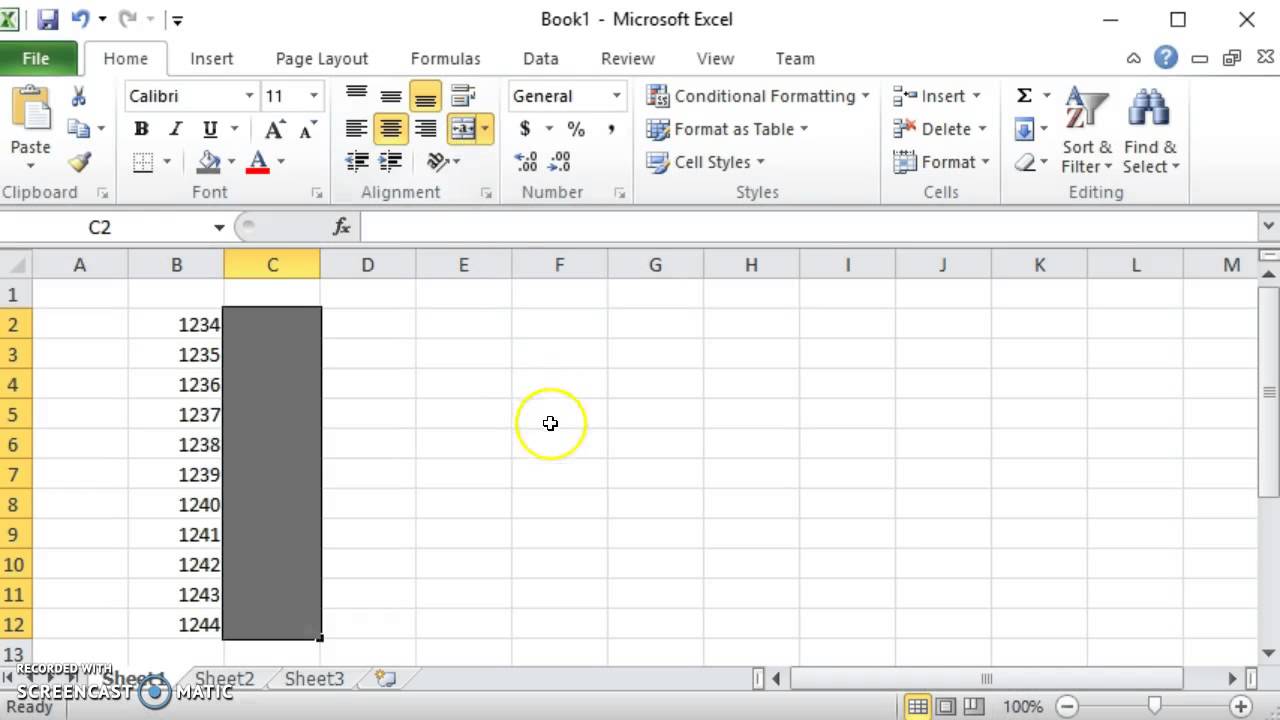Viewport: 1280px width, 720px height.
Task: Increase decimal places in Number group
Action: [526, 161]
